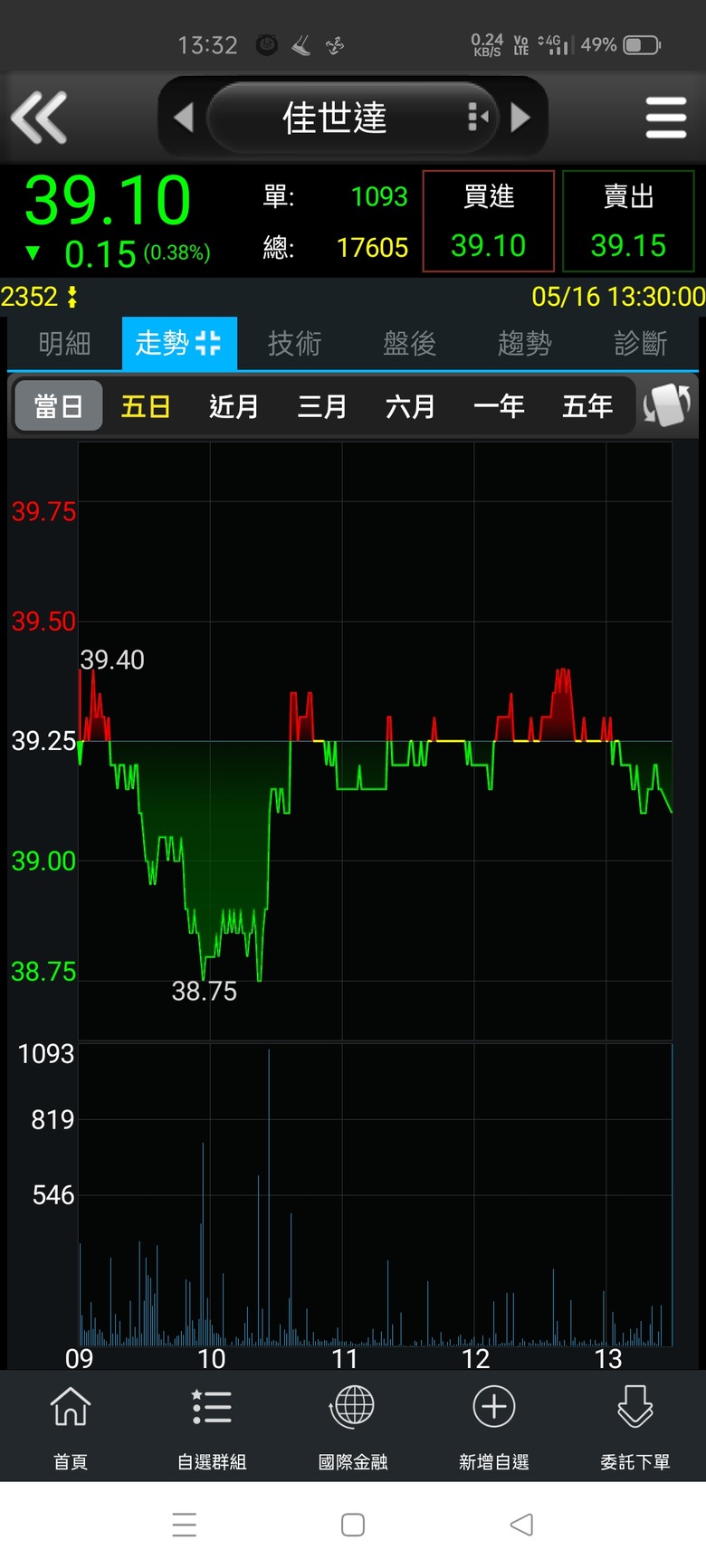Open the 診斷 tab
The height and width of the screenshot is (1568, 706).
640,344
